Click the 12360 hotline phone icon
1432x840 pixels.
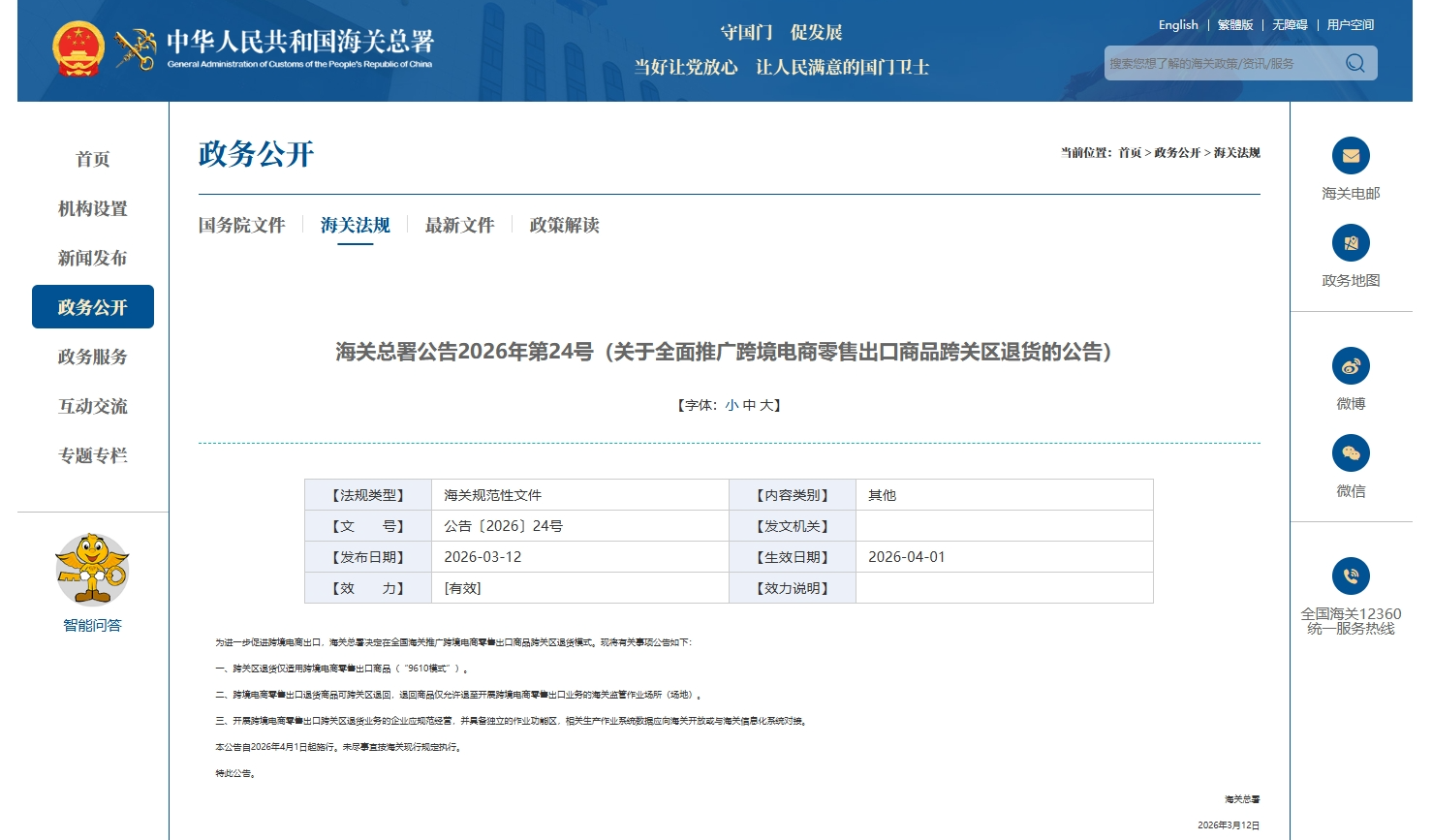pyautogui.click(x=1351, y=576)
